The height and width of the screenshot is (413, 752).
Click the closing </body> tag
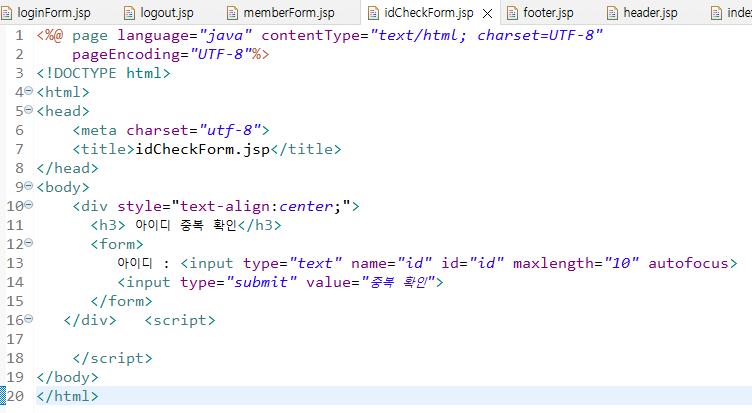pos(68,377)
